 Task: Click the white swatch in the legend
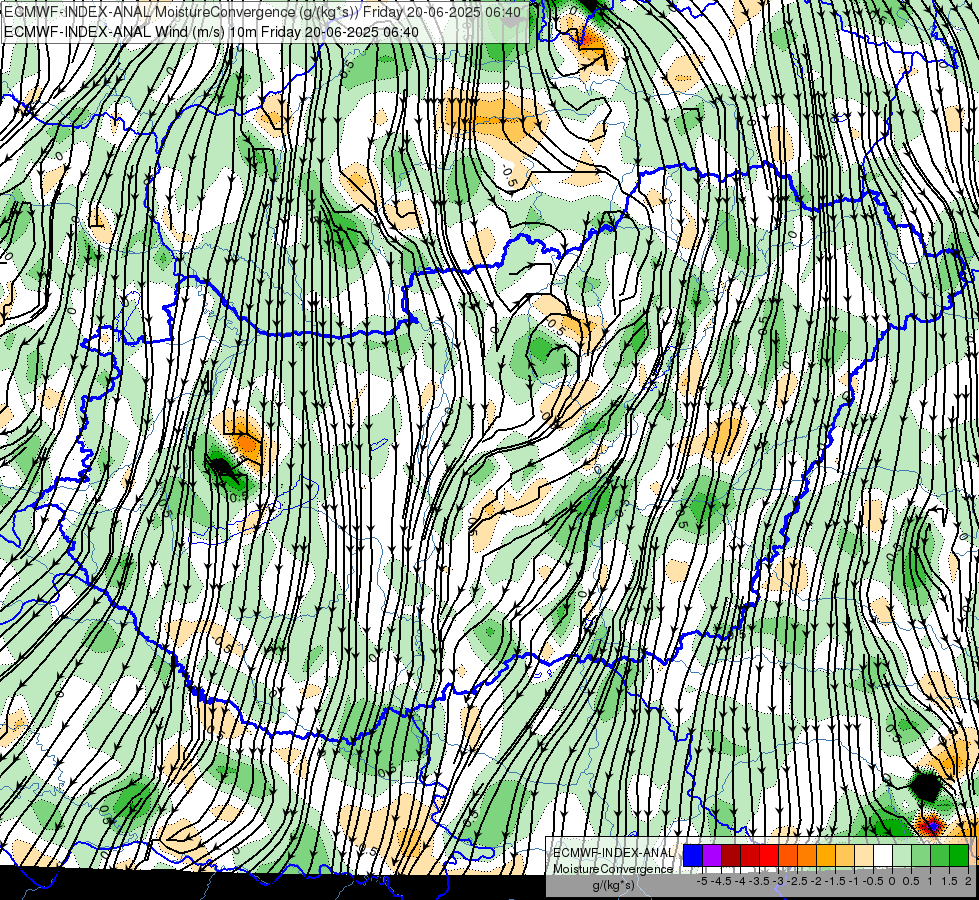(883, 855)
